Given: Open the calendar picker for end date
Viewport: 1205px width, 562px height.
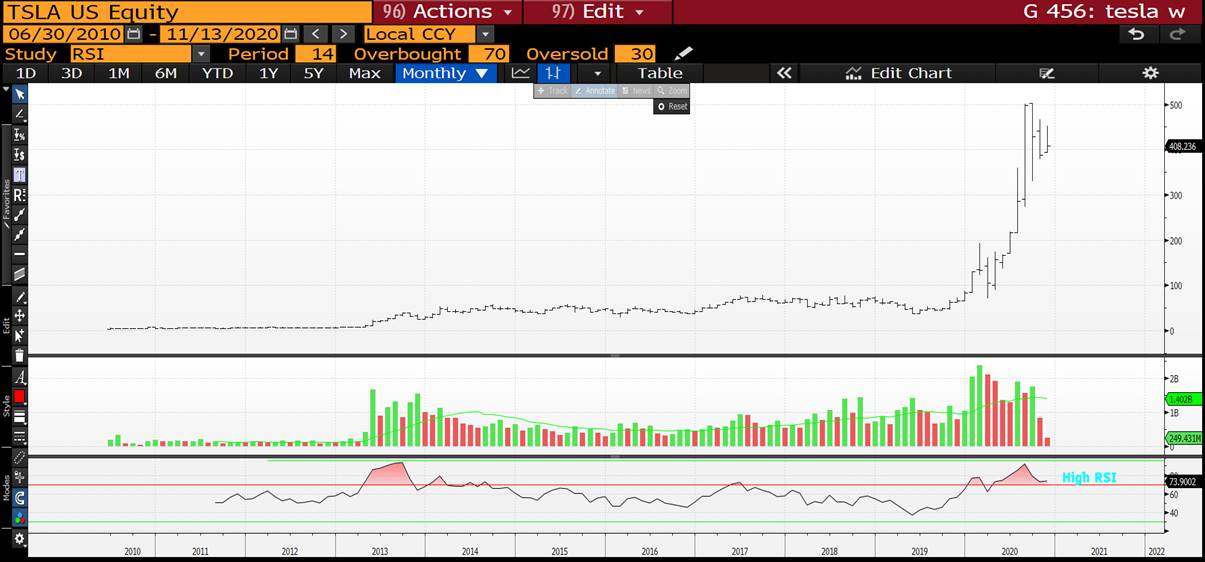Looking at the screenshot, I should click(x=290, y=33).
